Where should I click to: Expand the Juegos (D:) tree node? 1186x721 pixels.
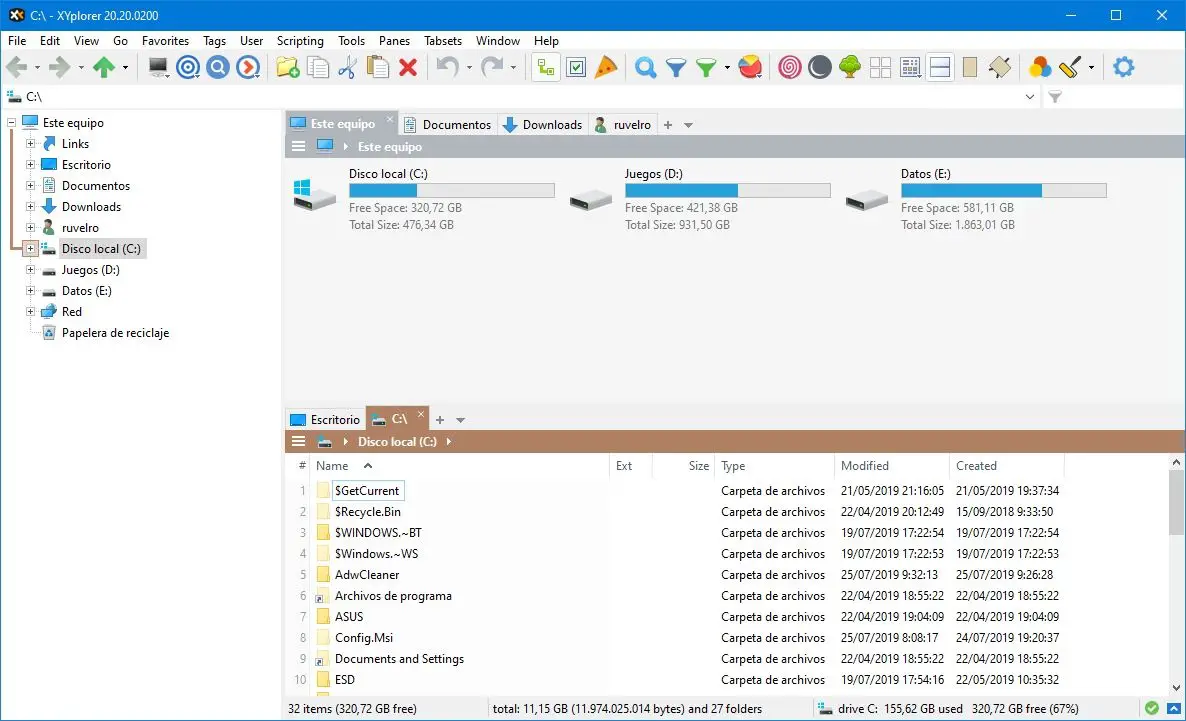click(30, 269)
